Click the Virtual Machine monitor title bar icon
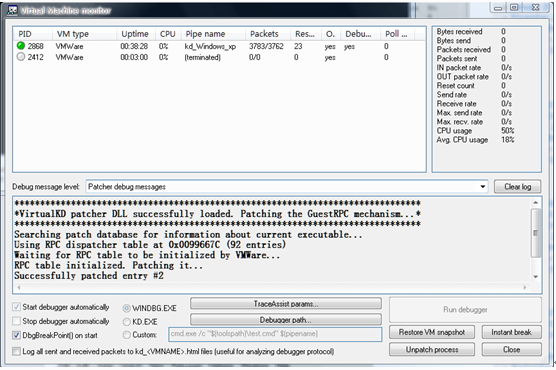The width and height of the screenshot is (556, 370). click(x=12, y=10)
